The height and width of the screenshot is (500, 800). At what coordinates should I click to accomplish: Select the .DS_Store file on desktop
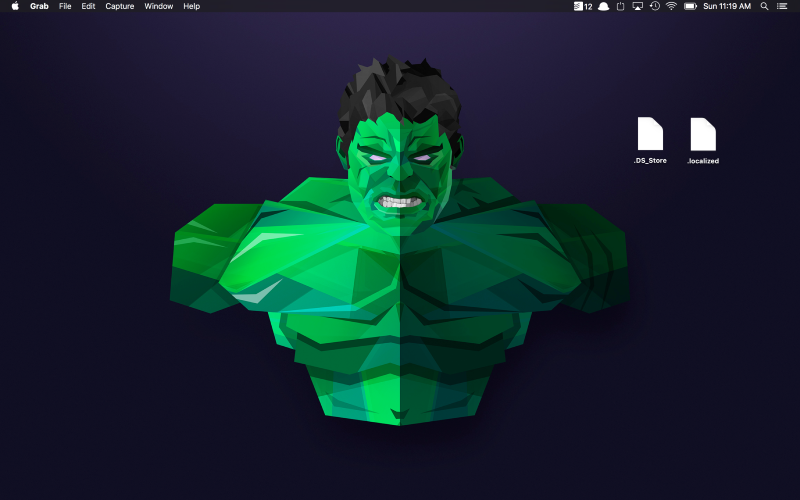(650, 135)
